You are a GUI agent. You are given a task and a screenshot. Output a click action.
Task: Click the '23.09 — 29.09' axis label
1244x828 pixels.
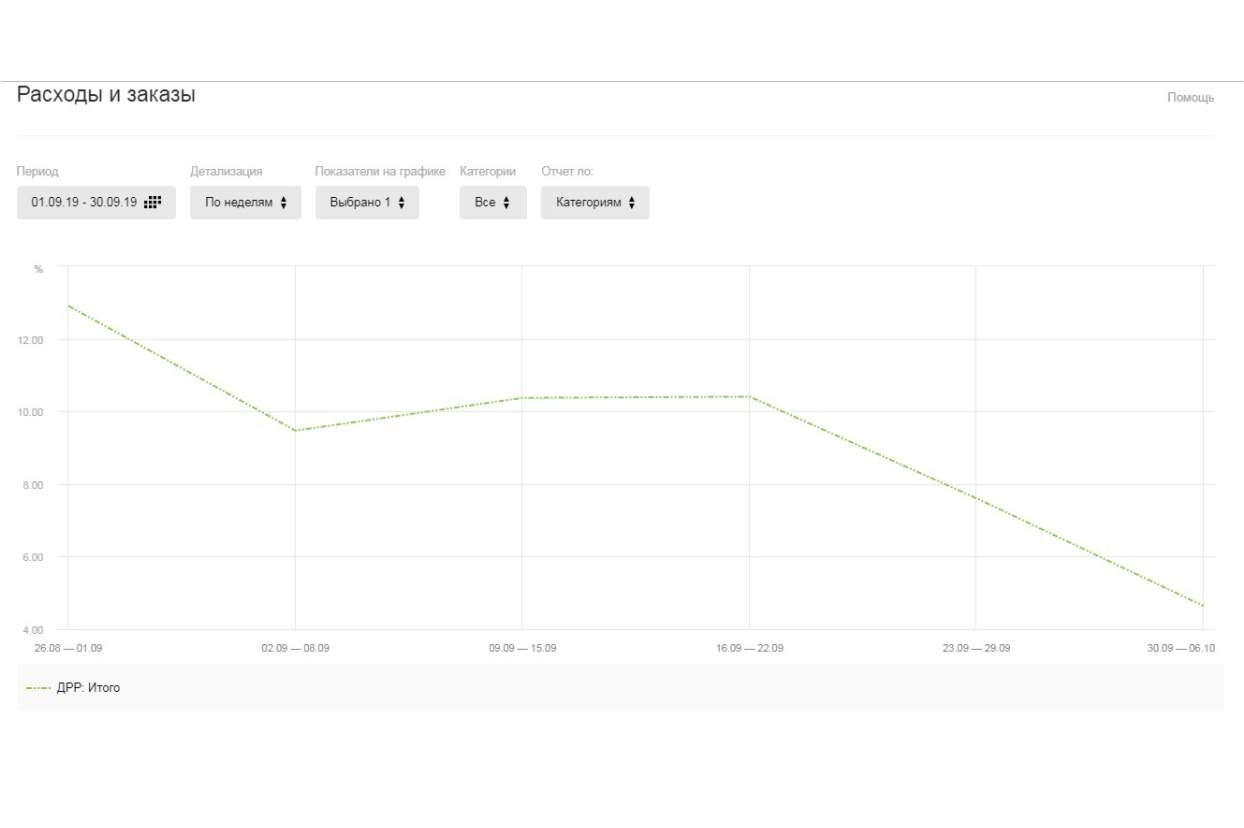click(x=976, y=648)
